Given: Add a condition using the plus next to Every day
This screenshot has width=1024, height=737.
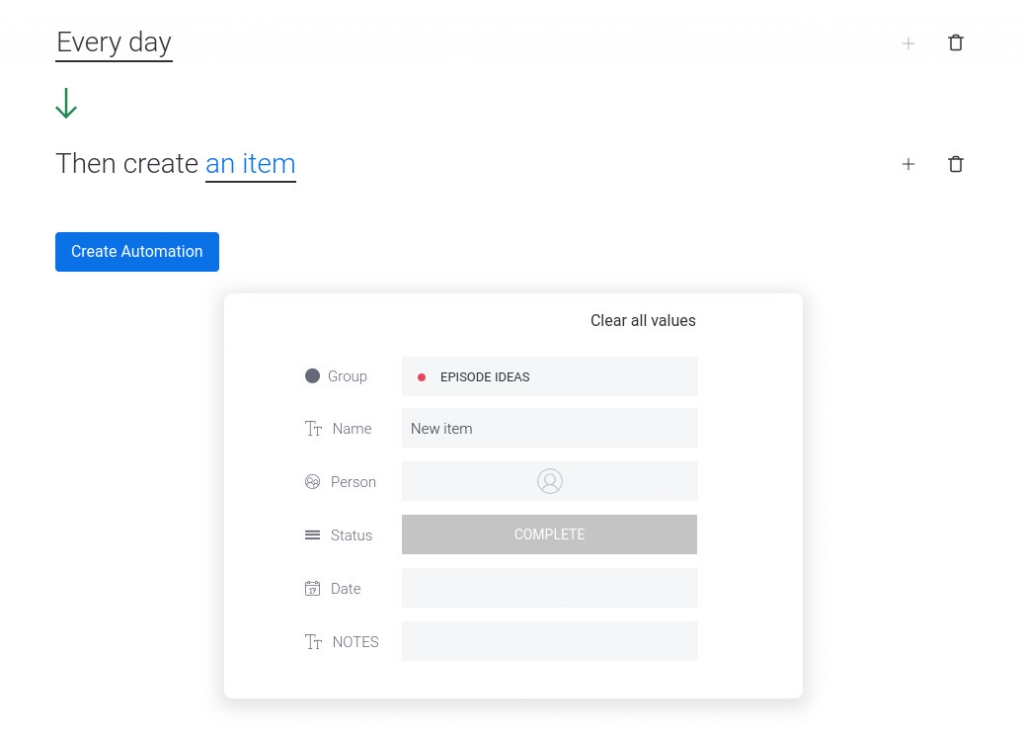Looking at the screenshot, I should 908,43.
